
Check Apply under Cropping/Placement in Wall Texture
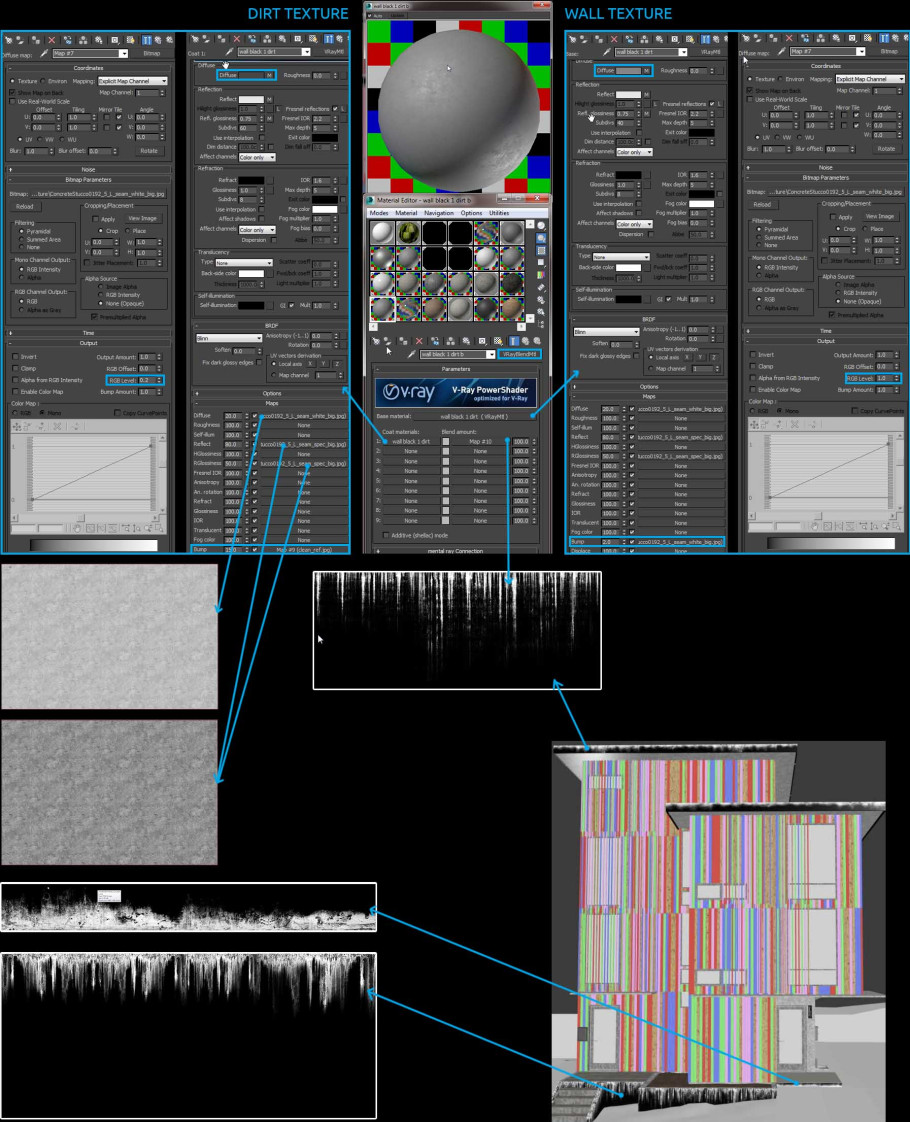click(833, 217)
